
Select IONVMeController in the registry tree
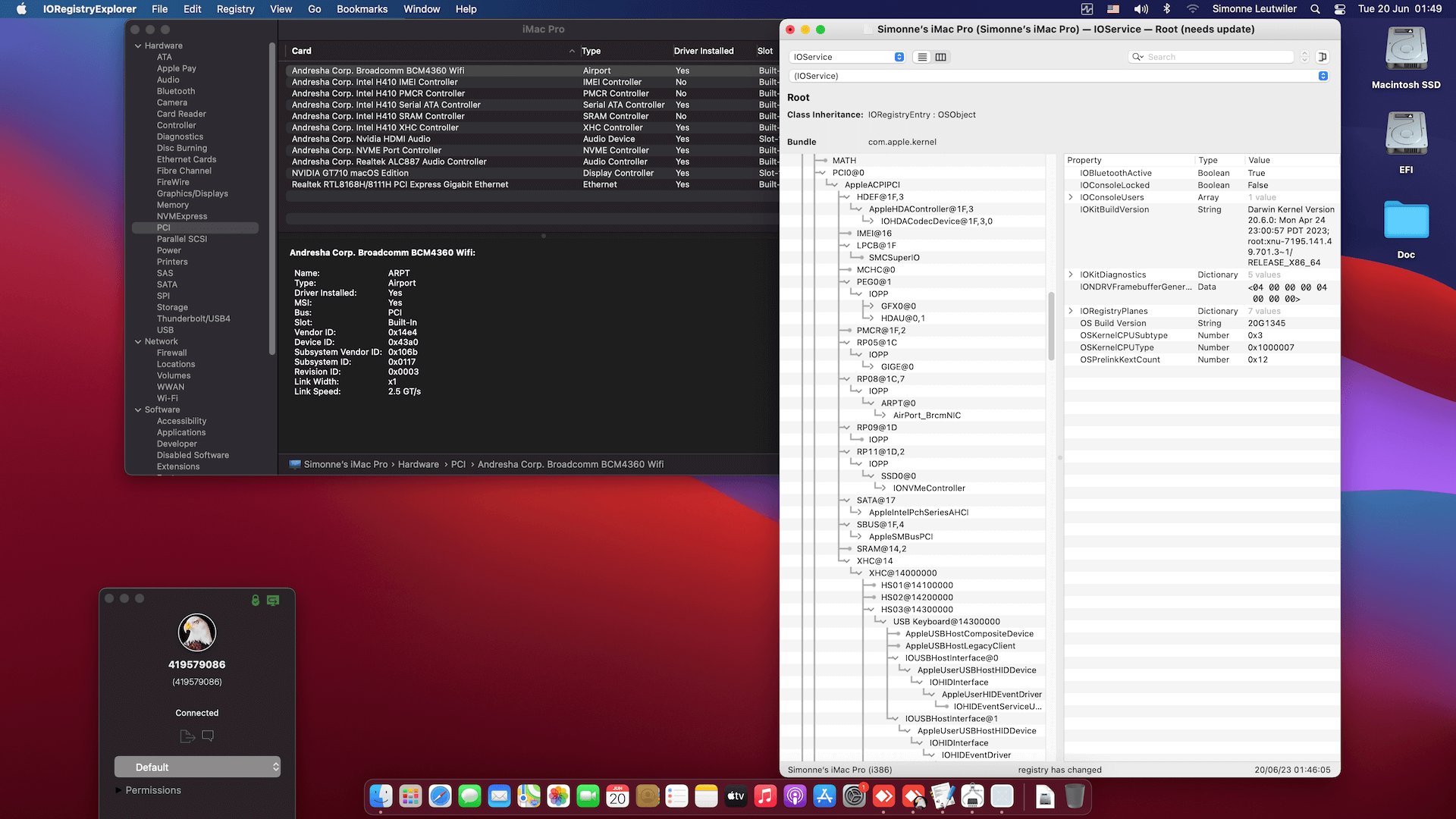point(929,488)
